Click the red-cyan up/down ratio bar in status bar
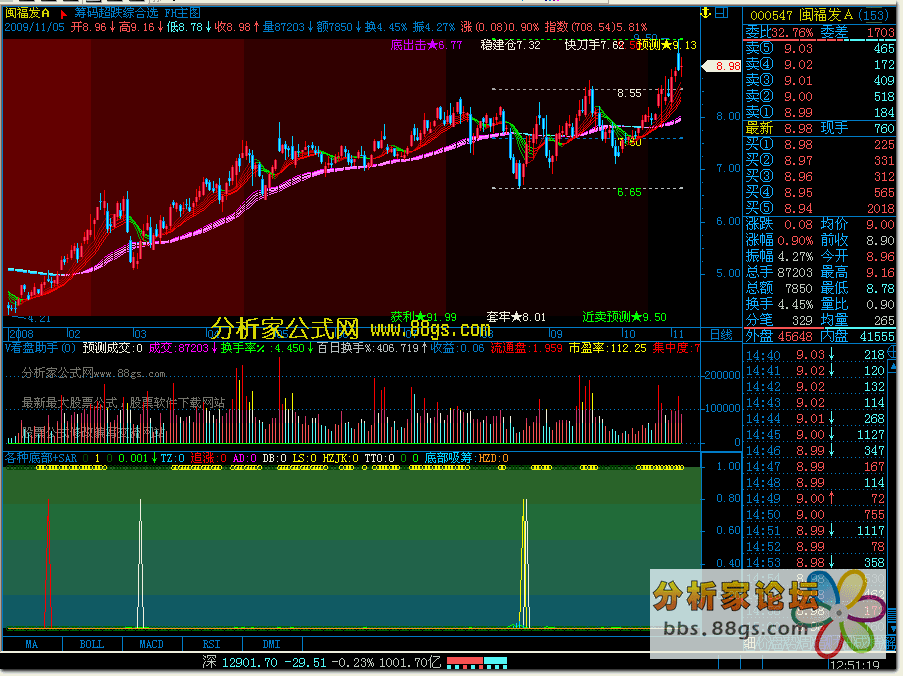 point(477,663)
